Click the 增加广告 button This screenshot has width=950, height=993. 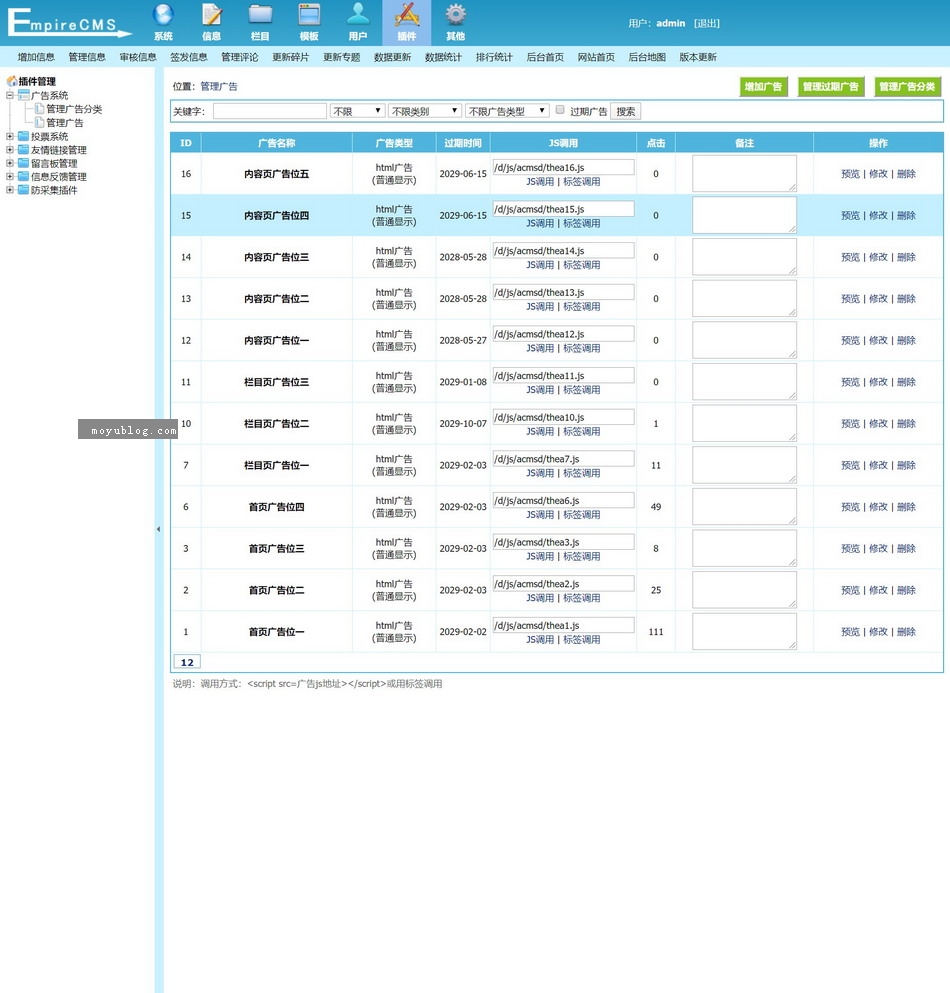point(763,87)
